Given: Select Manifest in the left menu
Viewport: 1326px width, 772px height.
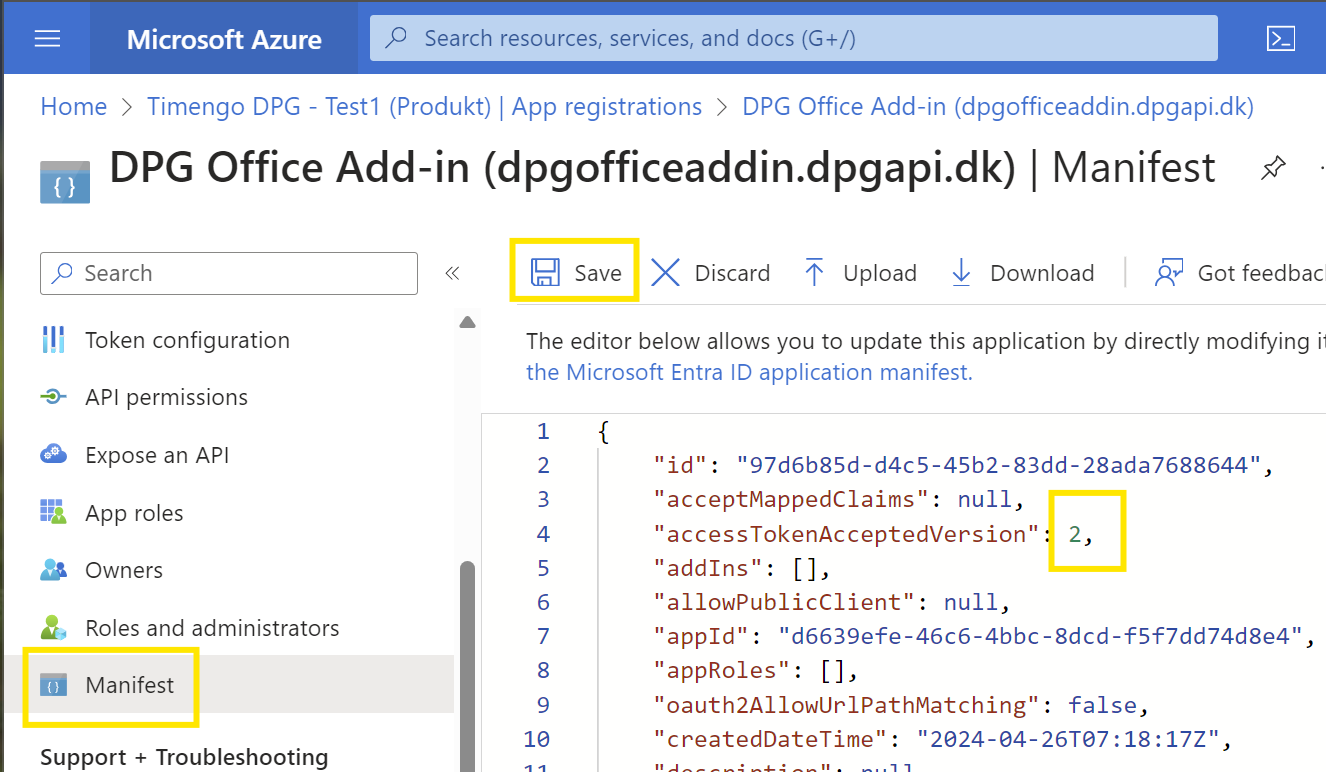Looking at the screenshot, I should tap(129, 685).
